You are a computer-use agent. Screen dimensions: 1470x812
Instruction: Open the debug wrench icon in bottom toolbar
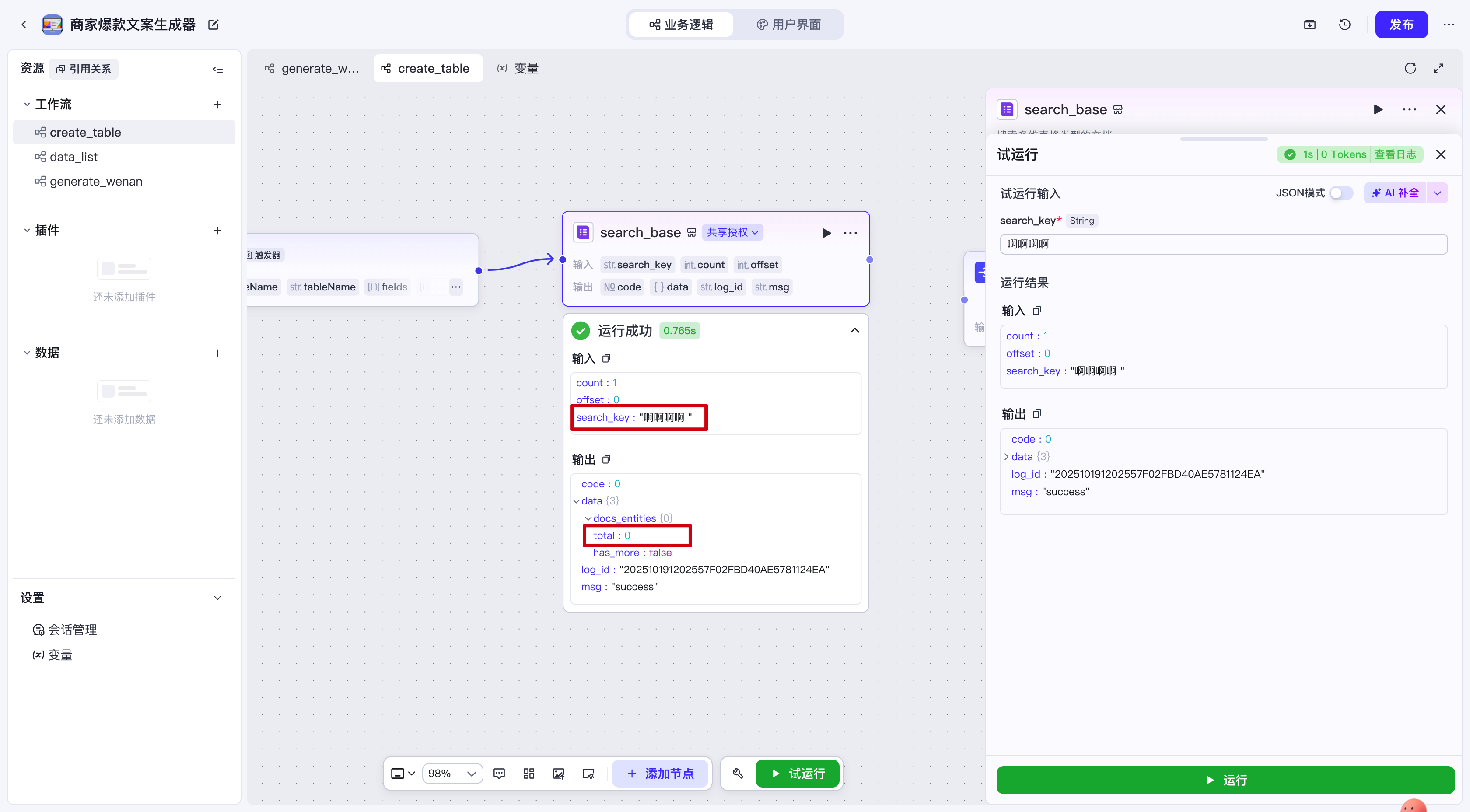[737, 773]
